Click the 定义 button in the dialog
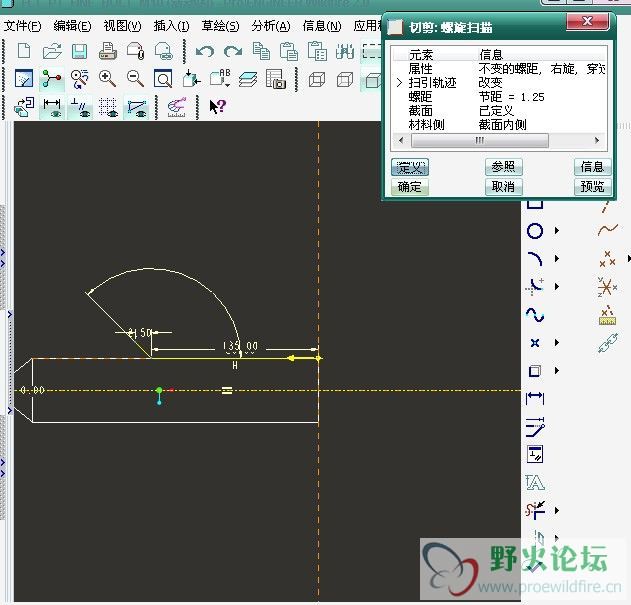 tap(410, 167)
